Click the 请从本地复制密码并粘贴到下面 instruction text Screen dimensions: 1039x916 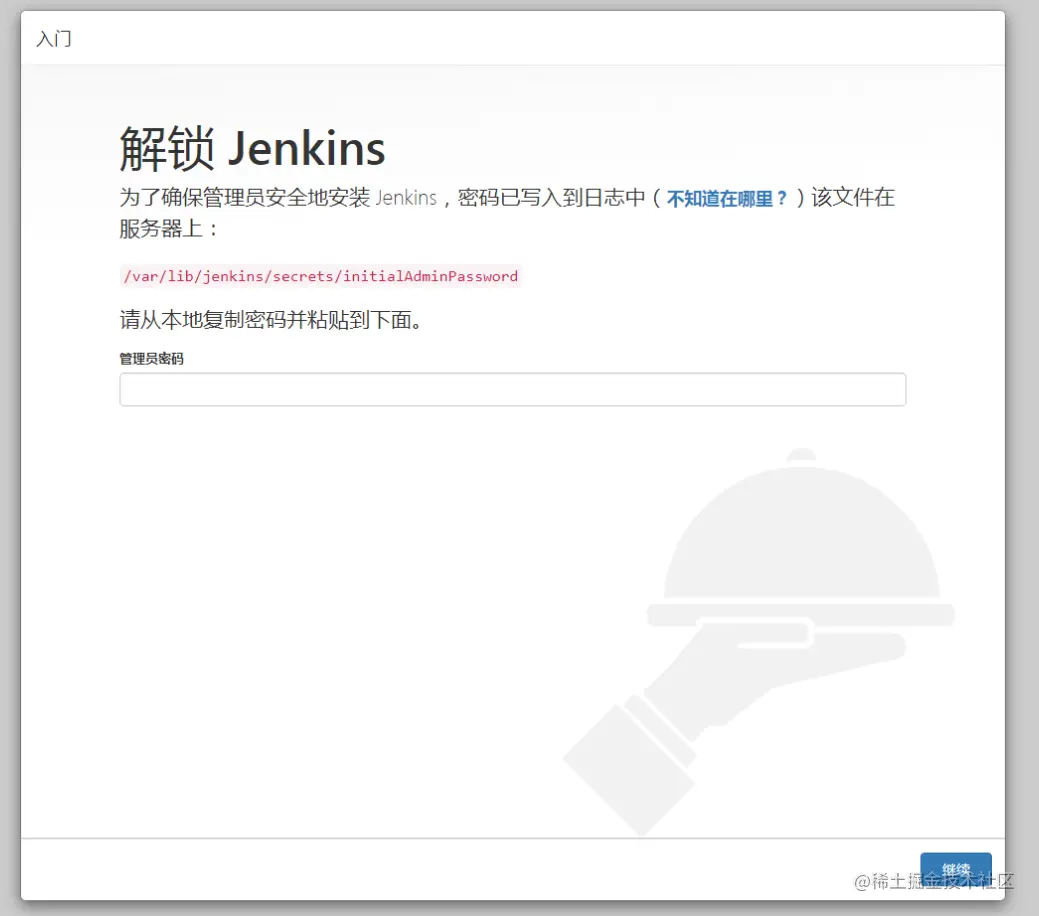(271, 320)
